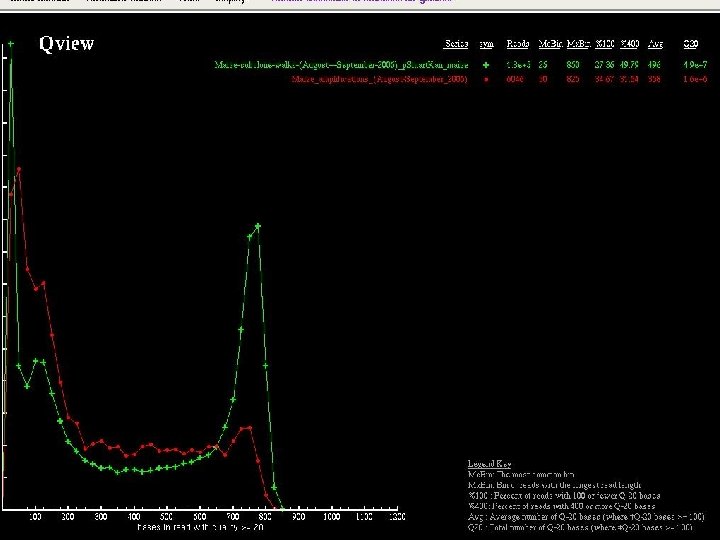Click the 500 tick on the x-axis
Image resolution: width=720 pixels, height=540 pixels.
point(166,517)
